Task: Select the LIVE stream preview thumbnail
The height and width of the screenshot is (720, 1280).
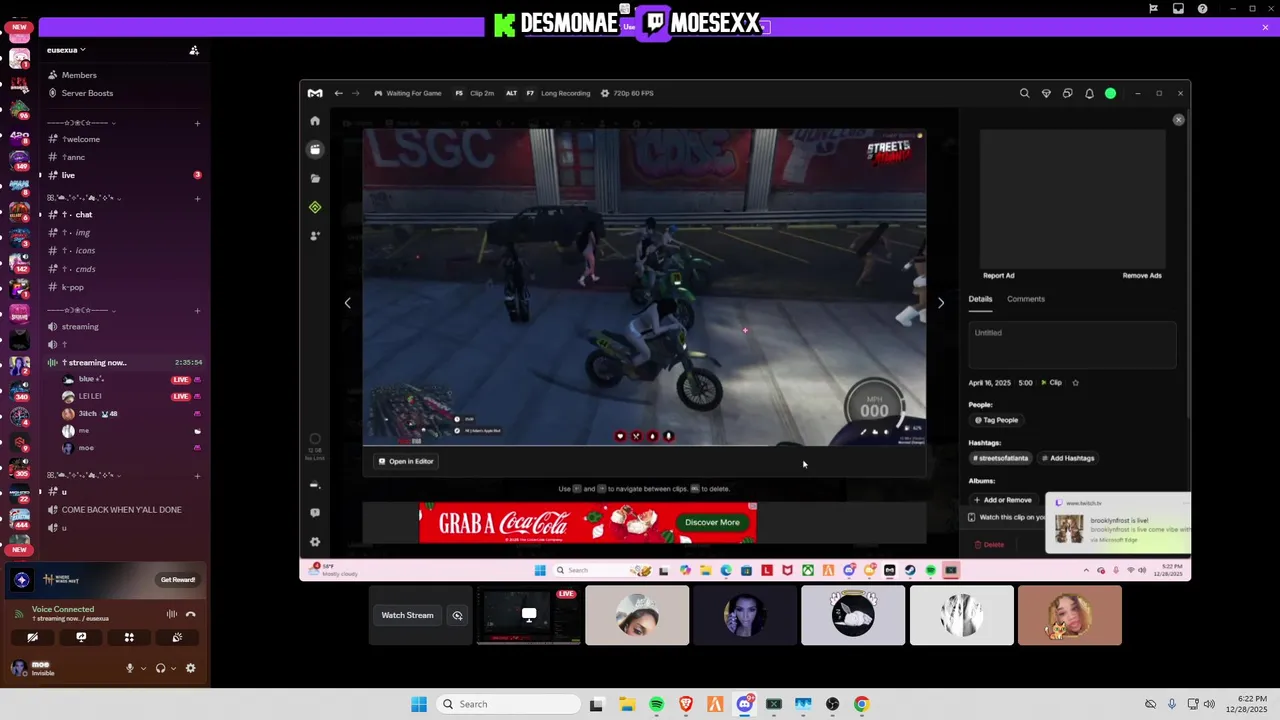Action: [529, 615]
